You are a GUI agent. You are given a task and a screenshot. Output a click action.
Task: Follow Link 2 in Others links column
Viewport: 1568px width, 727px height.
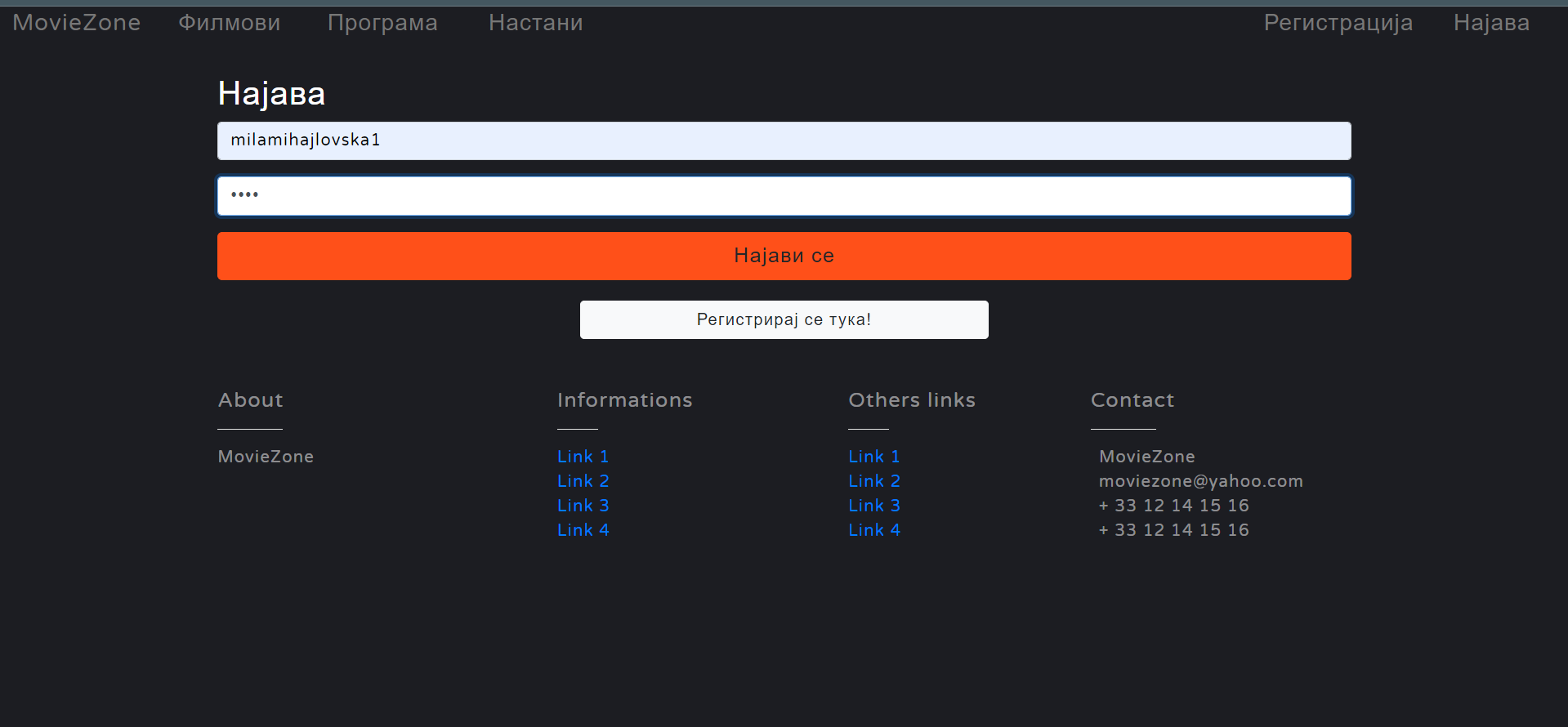pos(873,481)
